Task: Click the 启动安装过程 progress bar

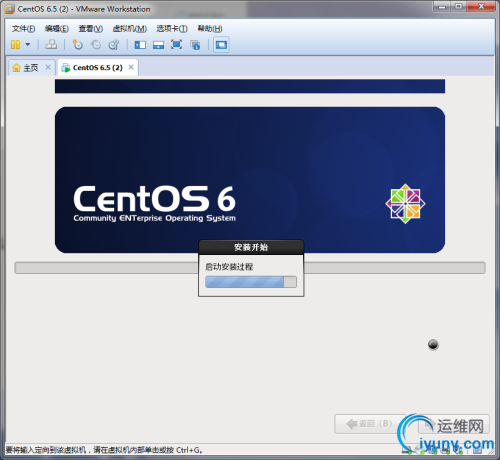Action: (x=251, y=282)
